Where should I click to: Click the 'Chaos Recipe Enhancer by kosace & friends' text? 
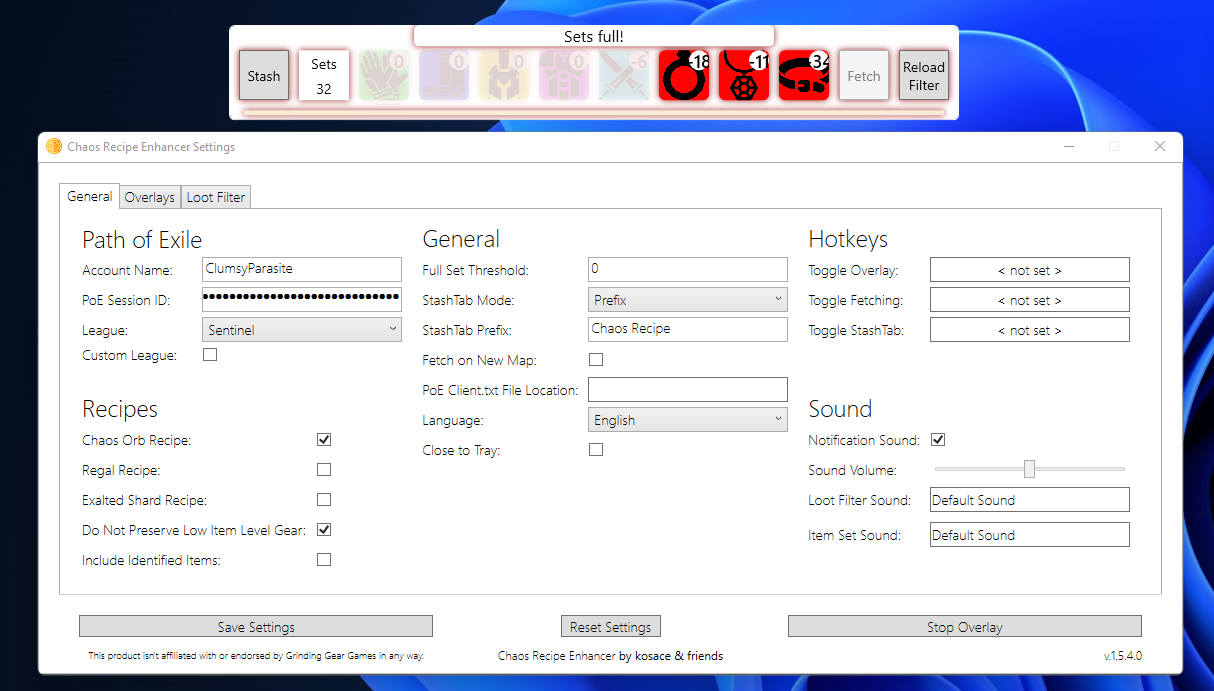pyautogui.click(x=610, y=656)
